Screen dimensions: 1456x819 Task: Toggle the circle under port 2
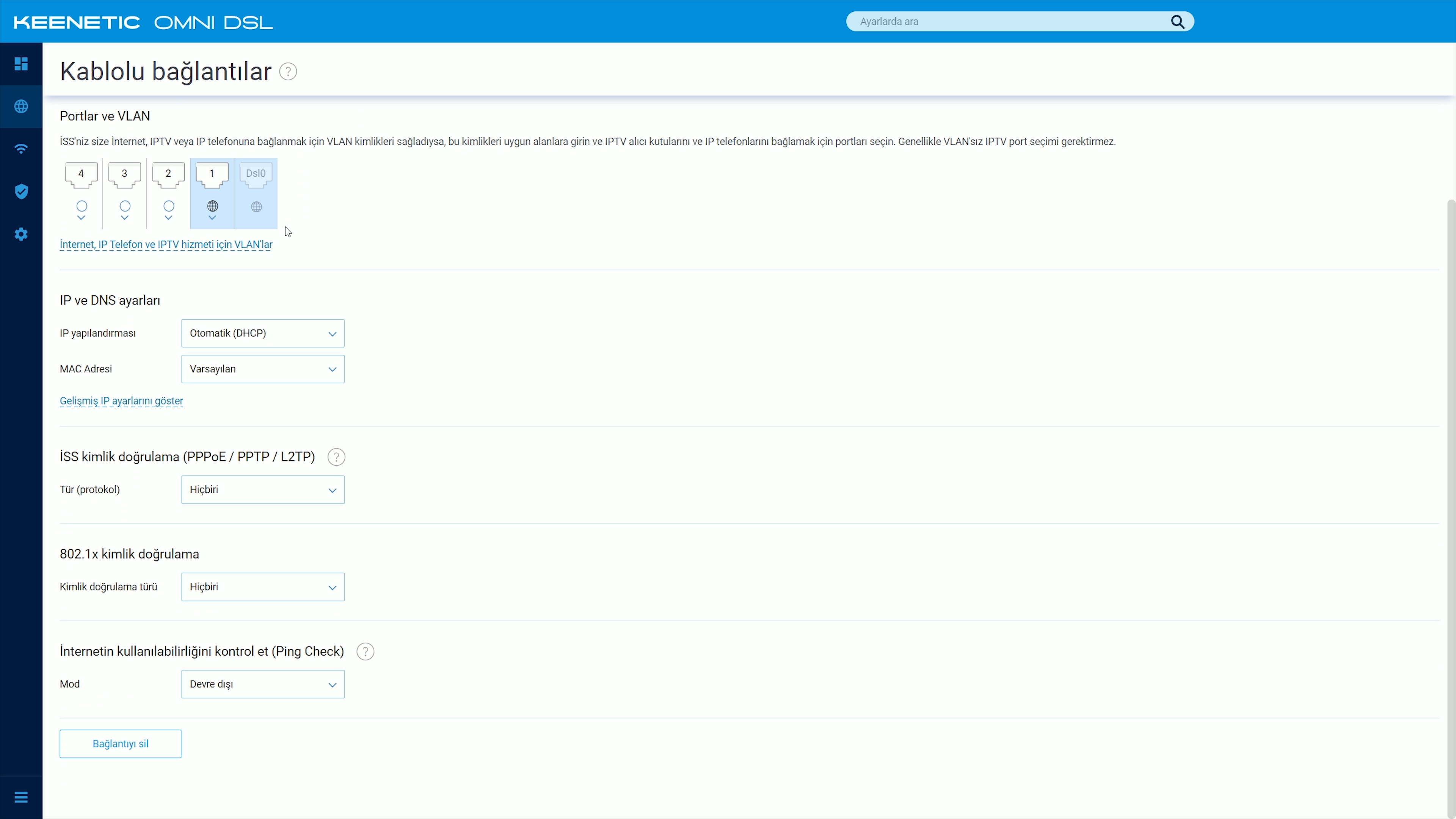click(x=168, y=206)
